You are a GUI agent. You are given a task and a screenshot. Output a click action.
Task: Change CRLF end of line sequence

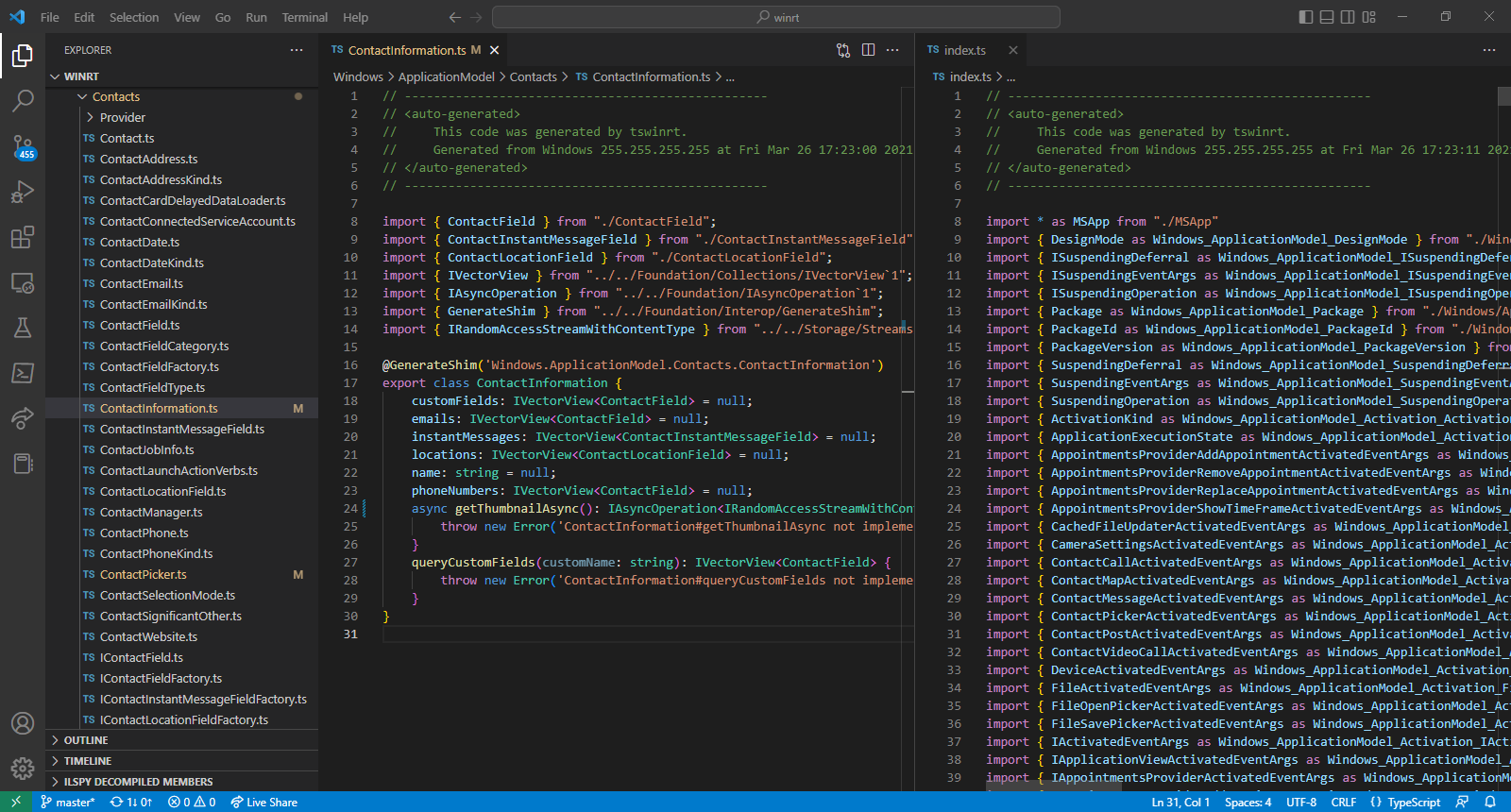click(1344, 802)
